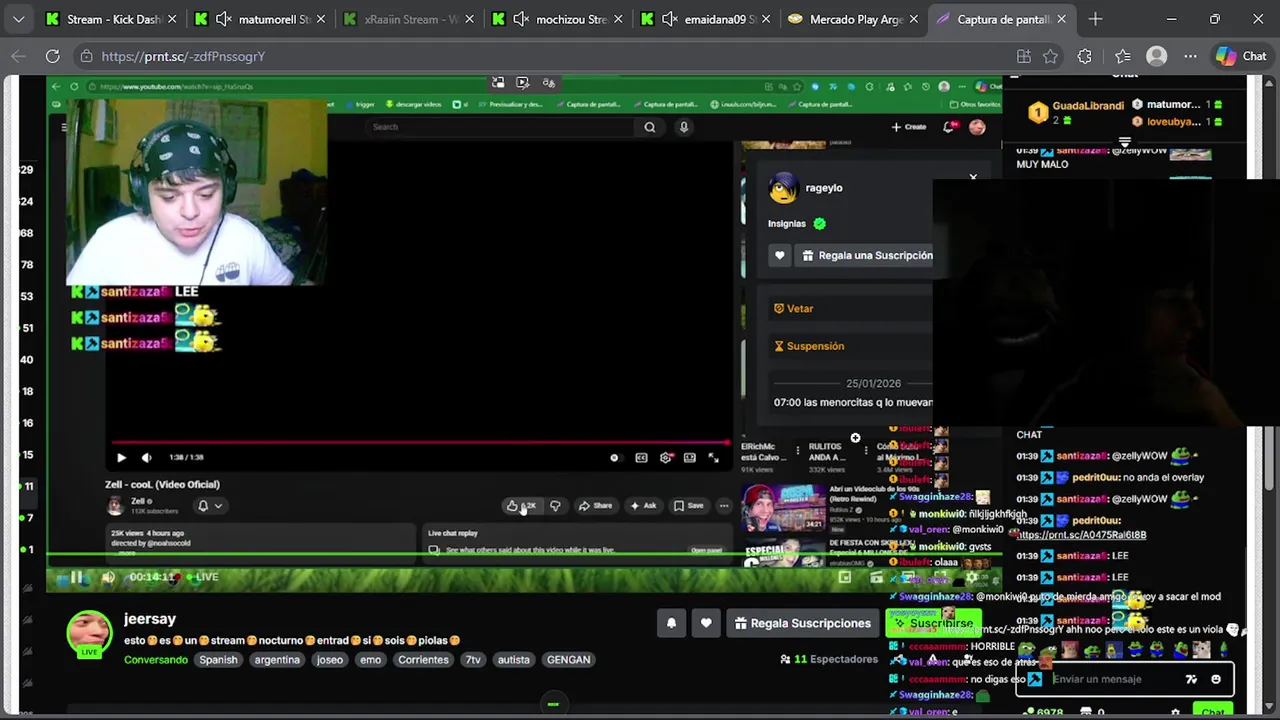
Task: Open YouTube player settings gear
Action: click(x=666, y=457)
